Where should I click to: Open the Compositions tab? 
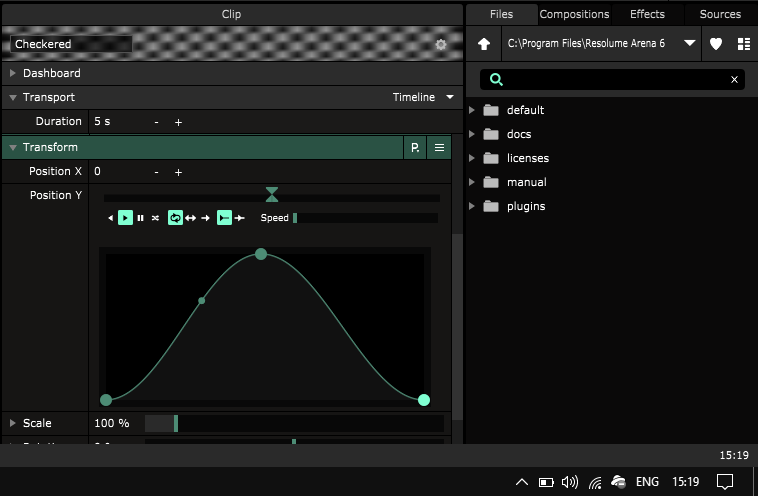(x=574, y=14)
